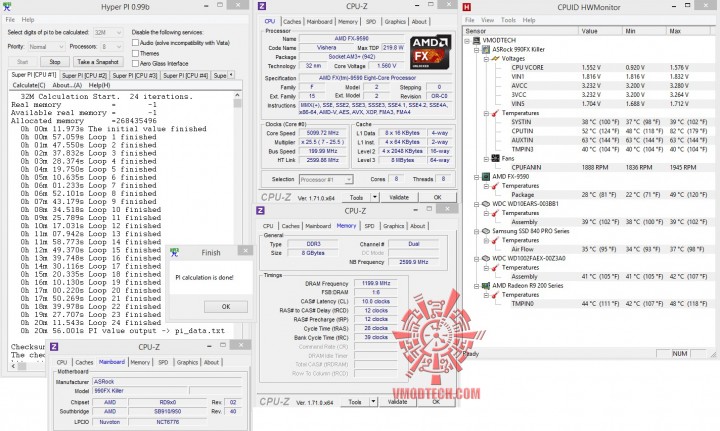Click the Hyper PI app icon in title bar
The image size is (720, 431).
pos(6,6)
